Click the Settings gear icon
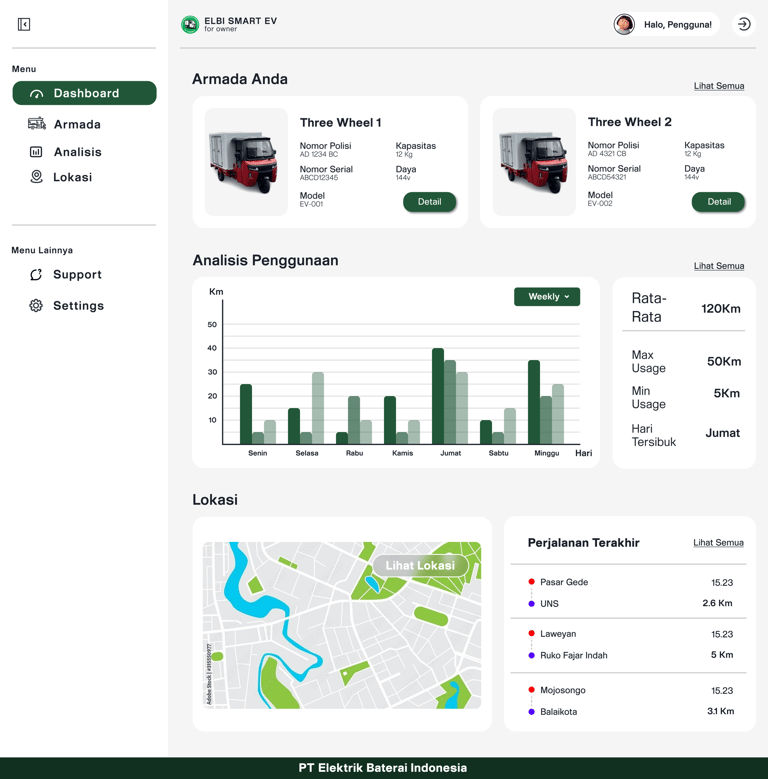This screenshot has height=779, width=768. point(36,306)
